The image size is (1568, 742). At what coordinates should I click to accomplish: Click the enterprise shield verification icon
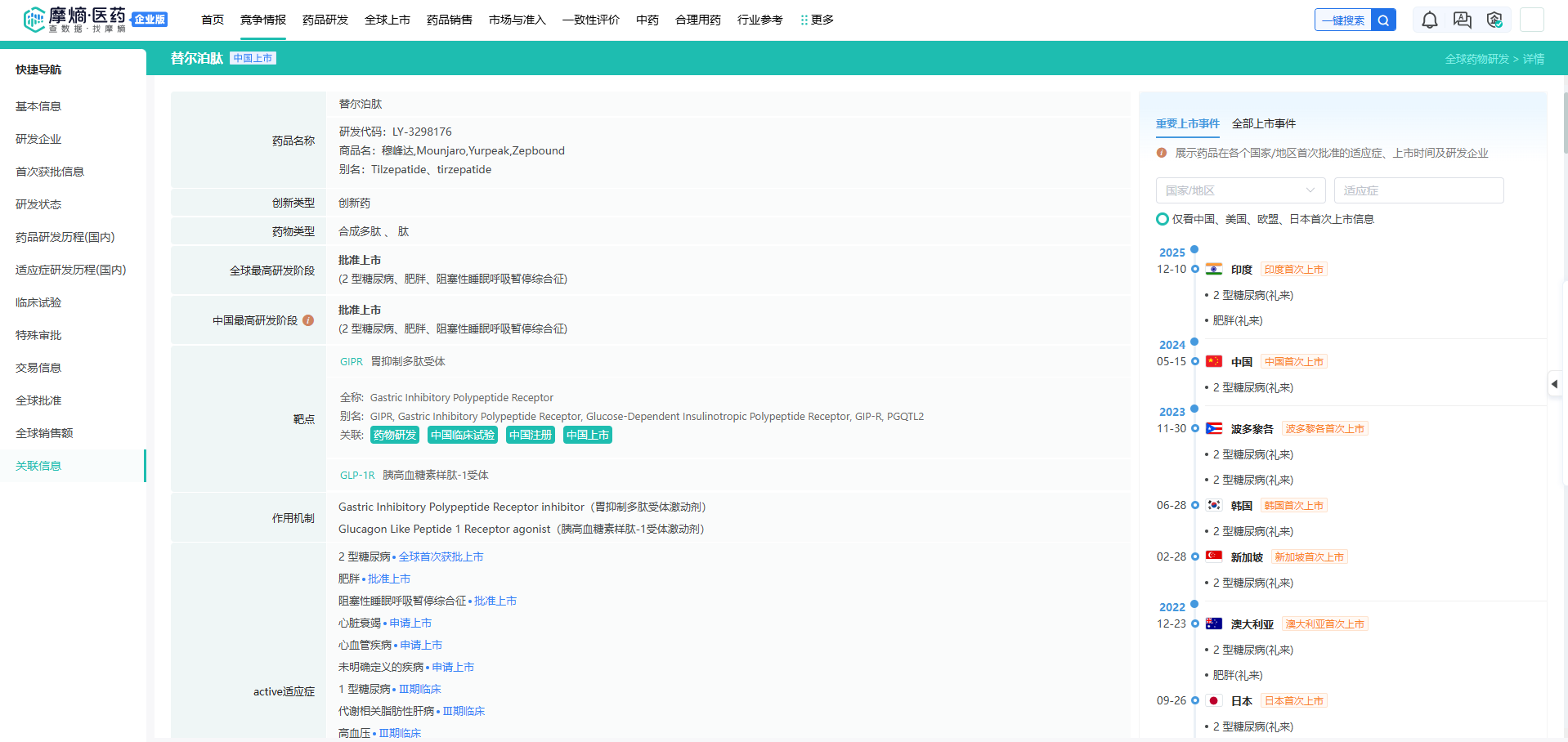click(1494, 20)
